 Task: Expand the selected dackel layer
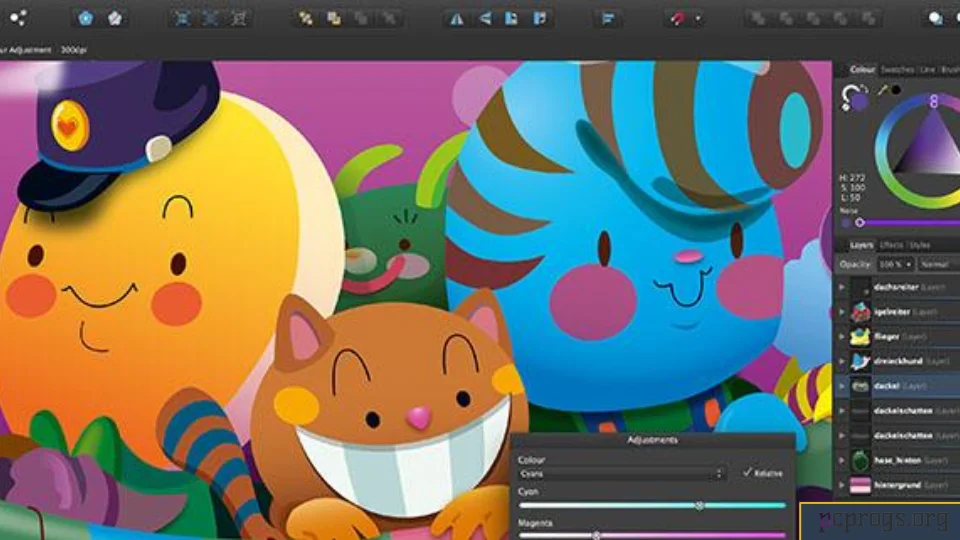tap(842, 386)
